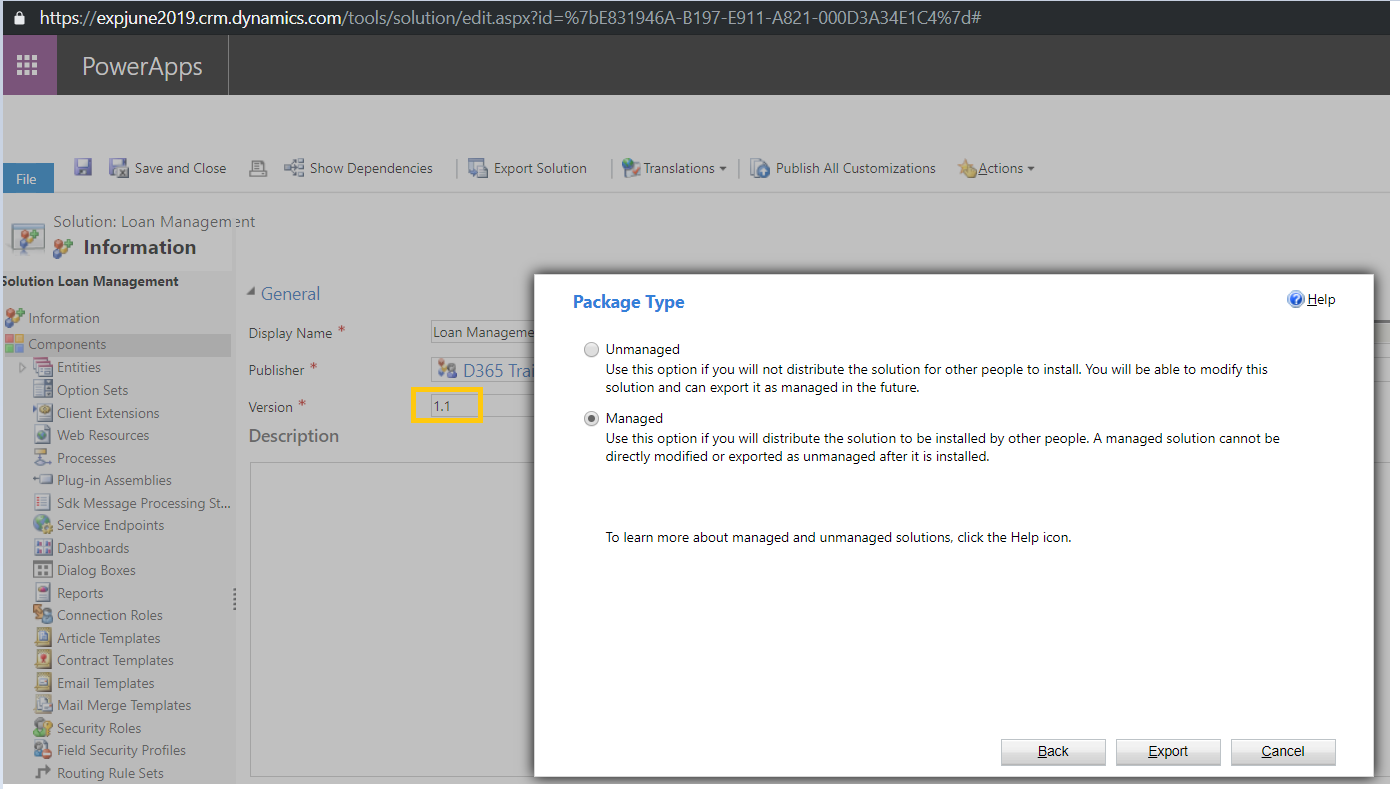Click the Save floppy disk icon
Viewport: 1400px width, 789px height.
coord(83,167)
